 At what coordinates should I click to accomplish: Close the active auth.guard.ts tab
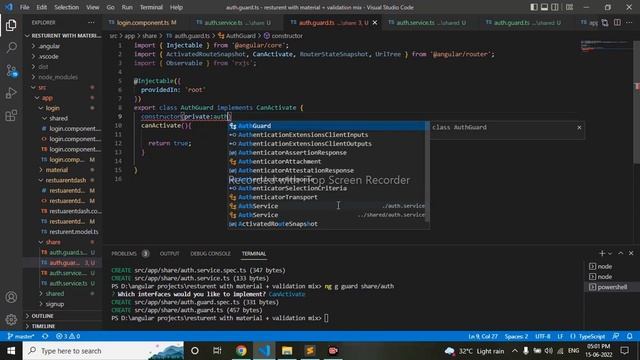tap(375, 22)
